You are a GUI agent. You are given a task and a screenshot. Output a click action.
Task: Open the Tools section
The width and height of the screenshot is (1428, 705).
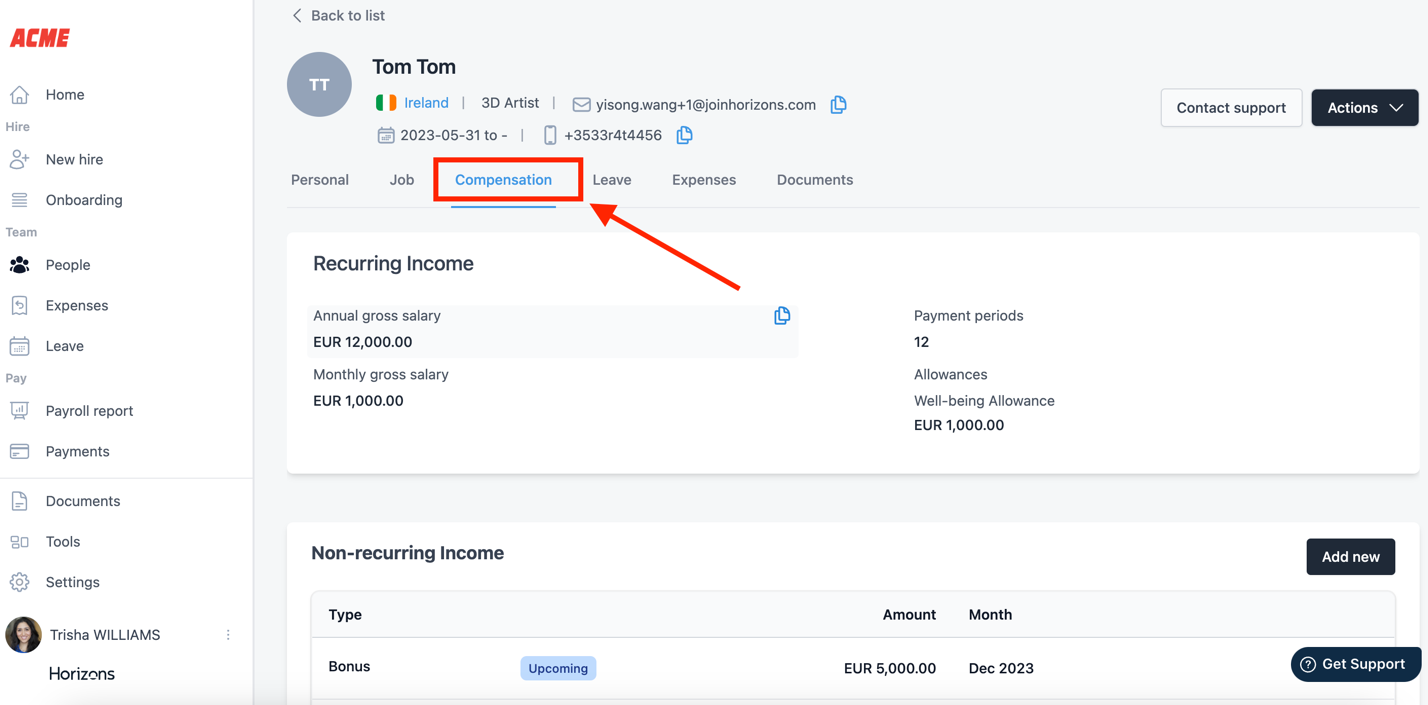click(62, 542)
